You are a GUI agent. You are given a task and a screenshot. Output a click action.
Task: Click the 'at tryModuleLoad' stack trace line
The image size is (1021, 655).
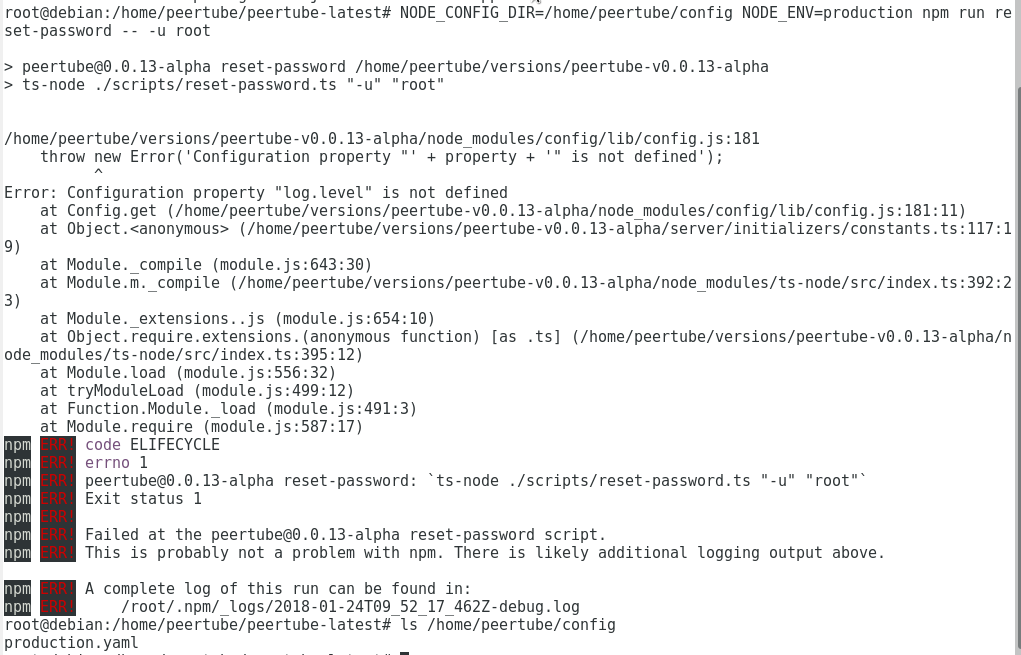coord(197,391)
